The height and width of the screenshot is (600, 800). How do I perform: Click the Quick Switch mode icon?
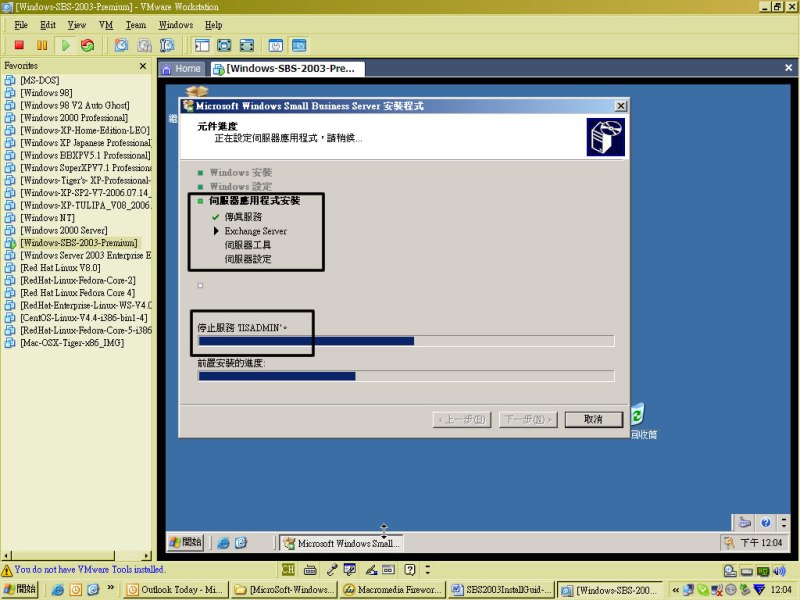pyautogui.click(x=246, y=45)
